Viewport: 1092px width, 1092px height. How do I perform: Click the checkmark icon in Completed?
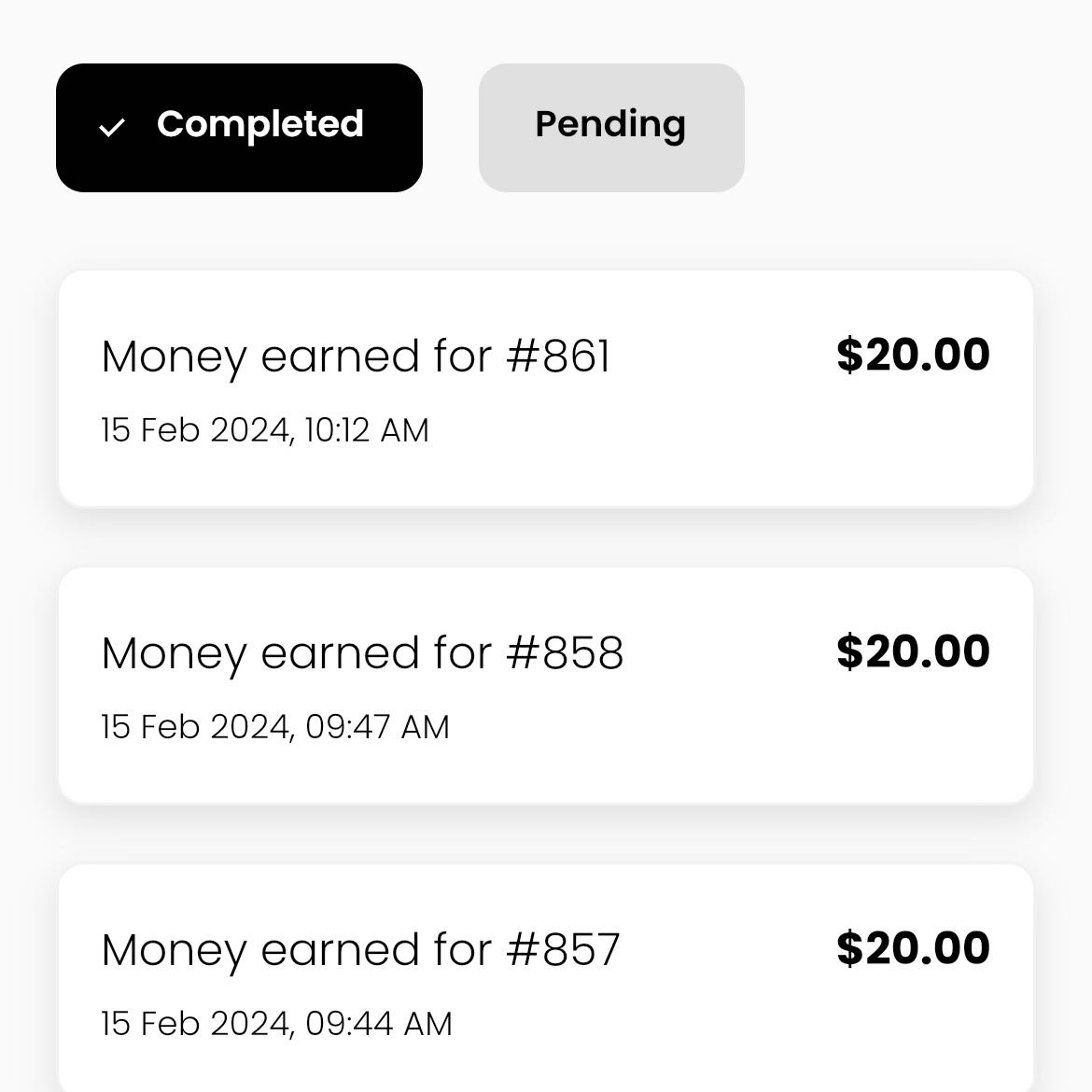pos(112,127)
